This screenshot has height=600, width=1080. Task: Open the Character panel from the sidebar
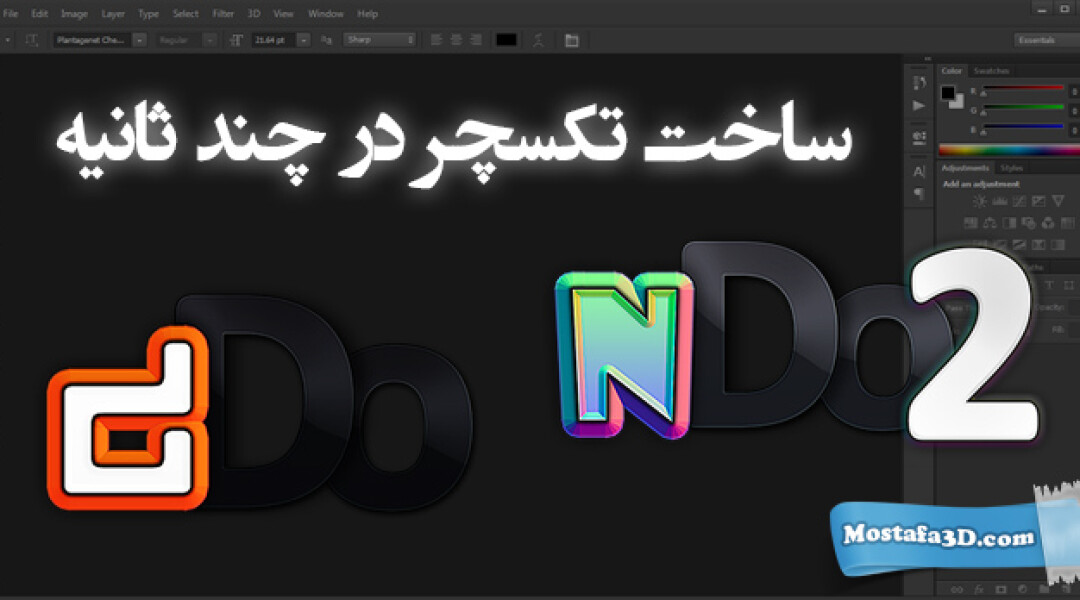(918, 170)
